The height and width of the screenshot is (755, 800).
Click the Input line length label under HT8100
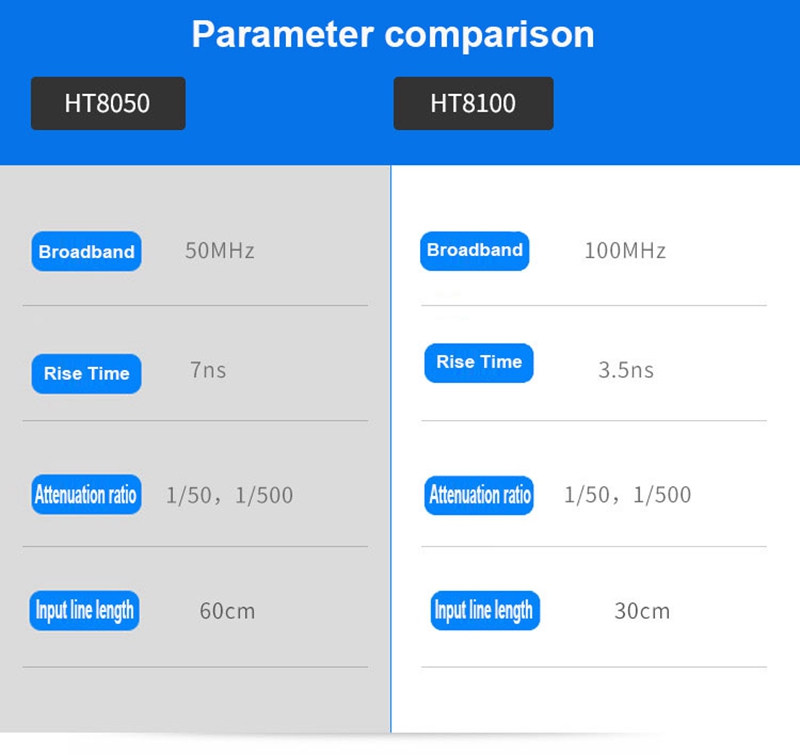click(485, 610)
